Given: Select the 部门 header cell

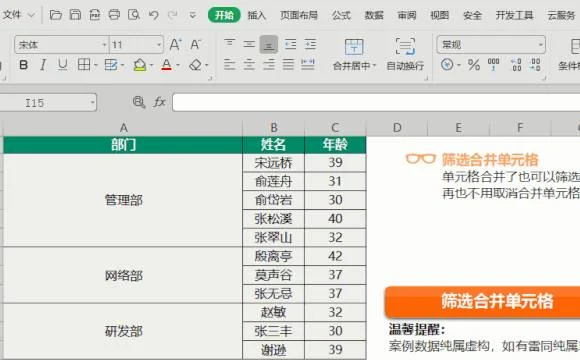Looking at the screenshot, I should click(x=123, y=145).
